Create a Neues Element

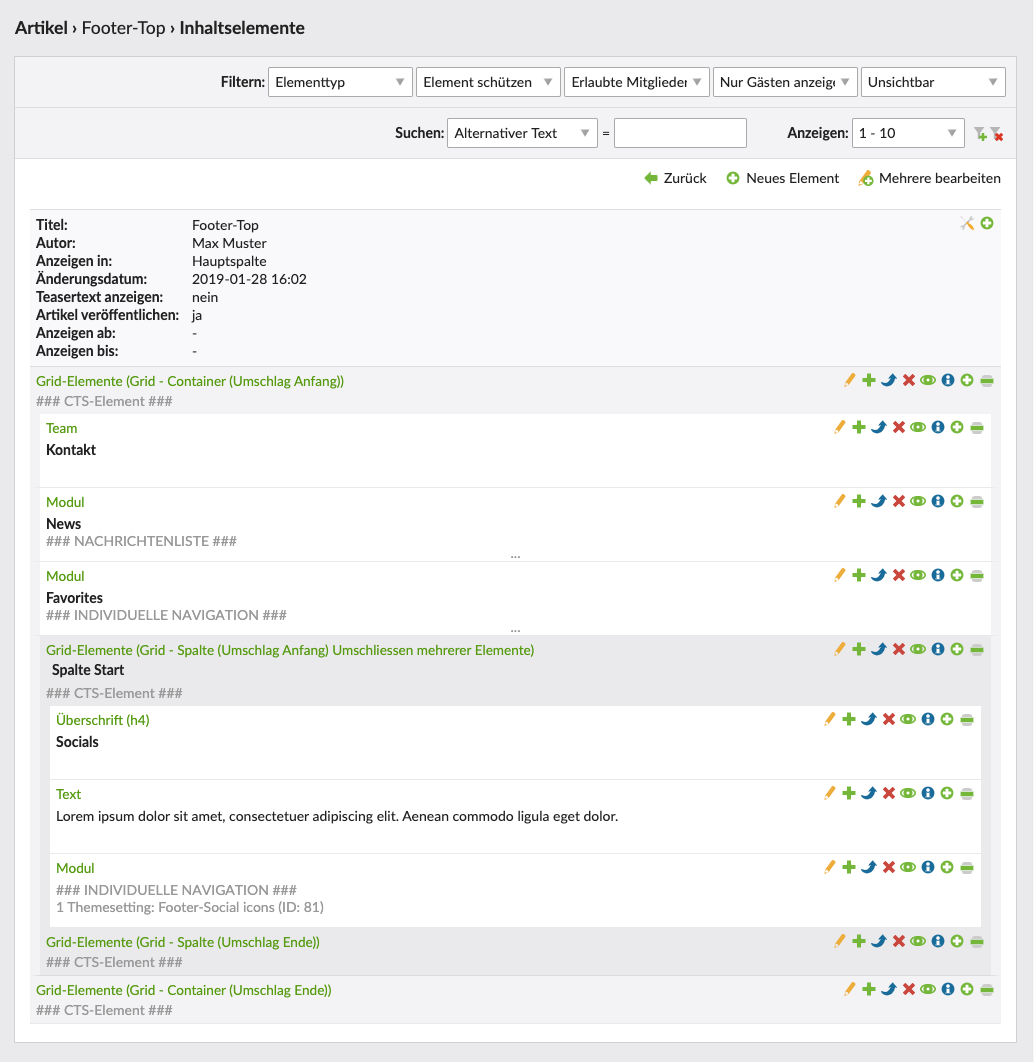783,178
